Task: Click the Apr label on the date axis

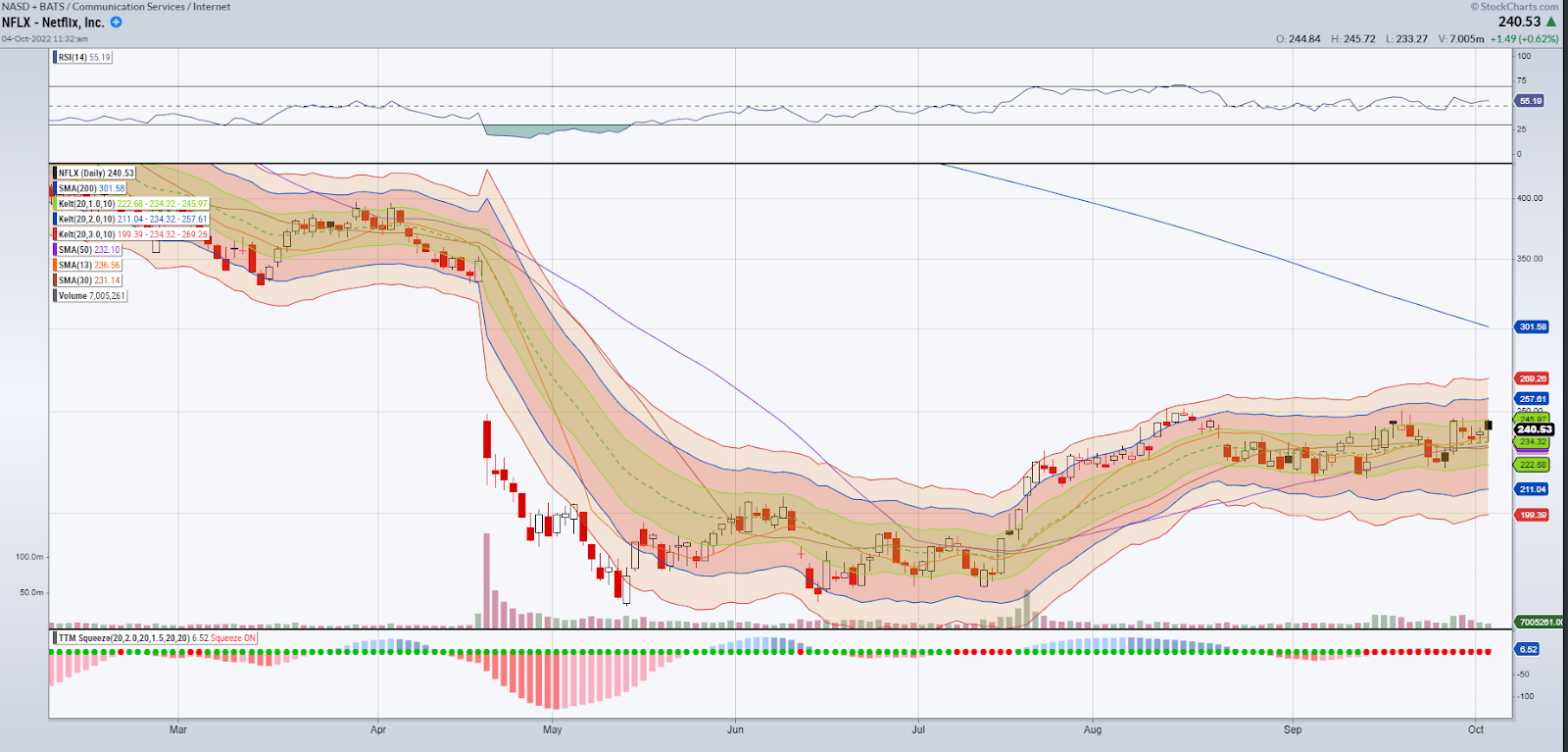Action: click(378, 729)
